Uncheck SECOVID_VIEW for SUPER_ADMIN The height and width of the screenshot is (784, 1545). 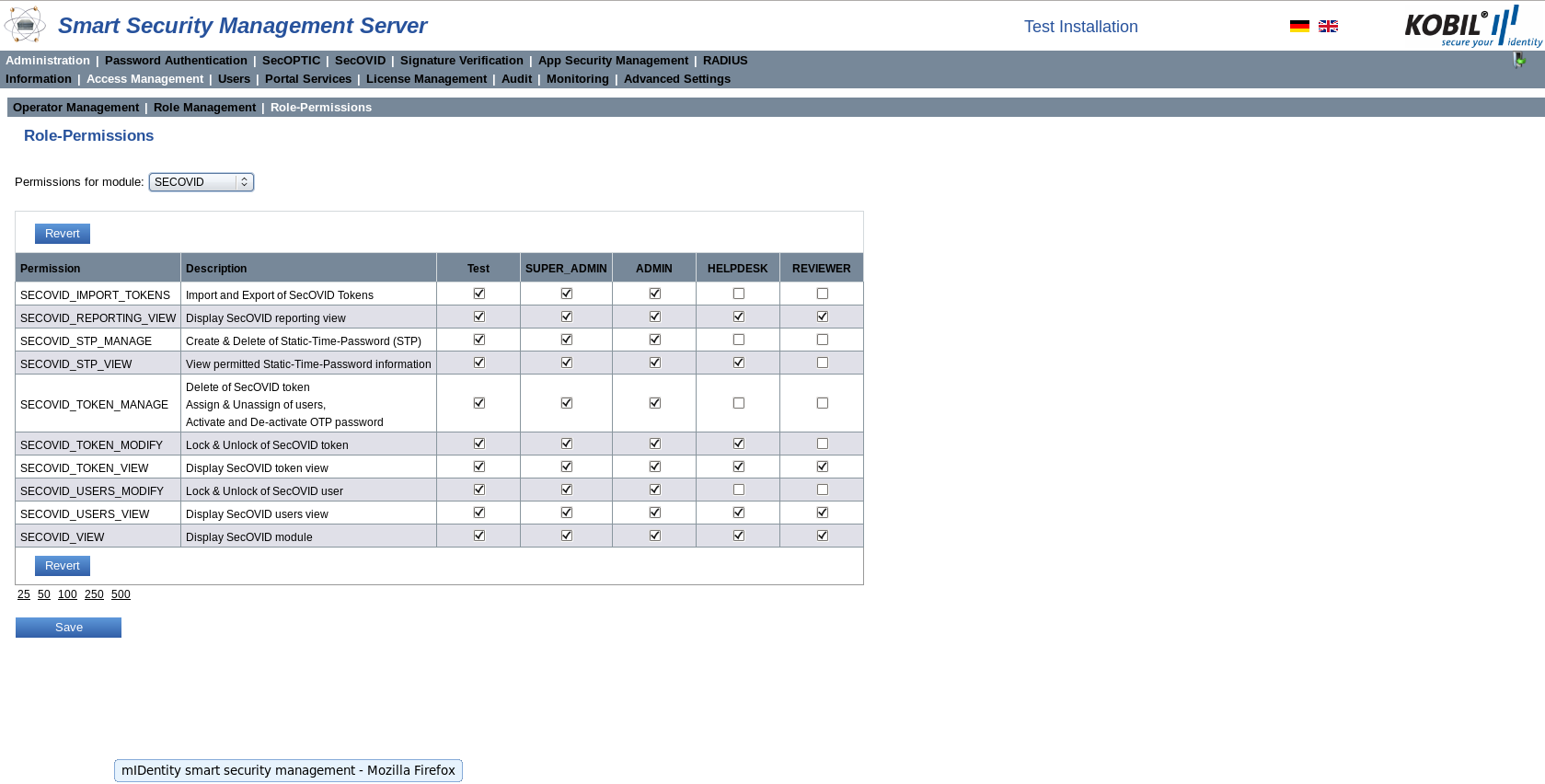(567, 536)
